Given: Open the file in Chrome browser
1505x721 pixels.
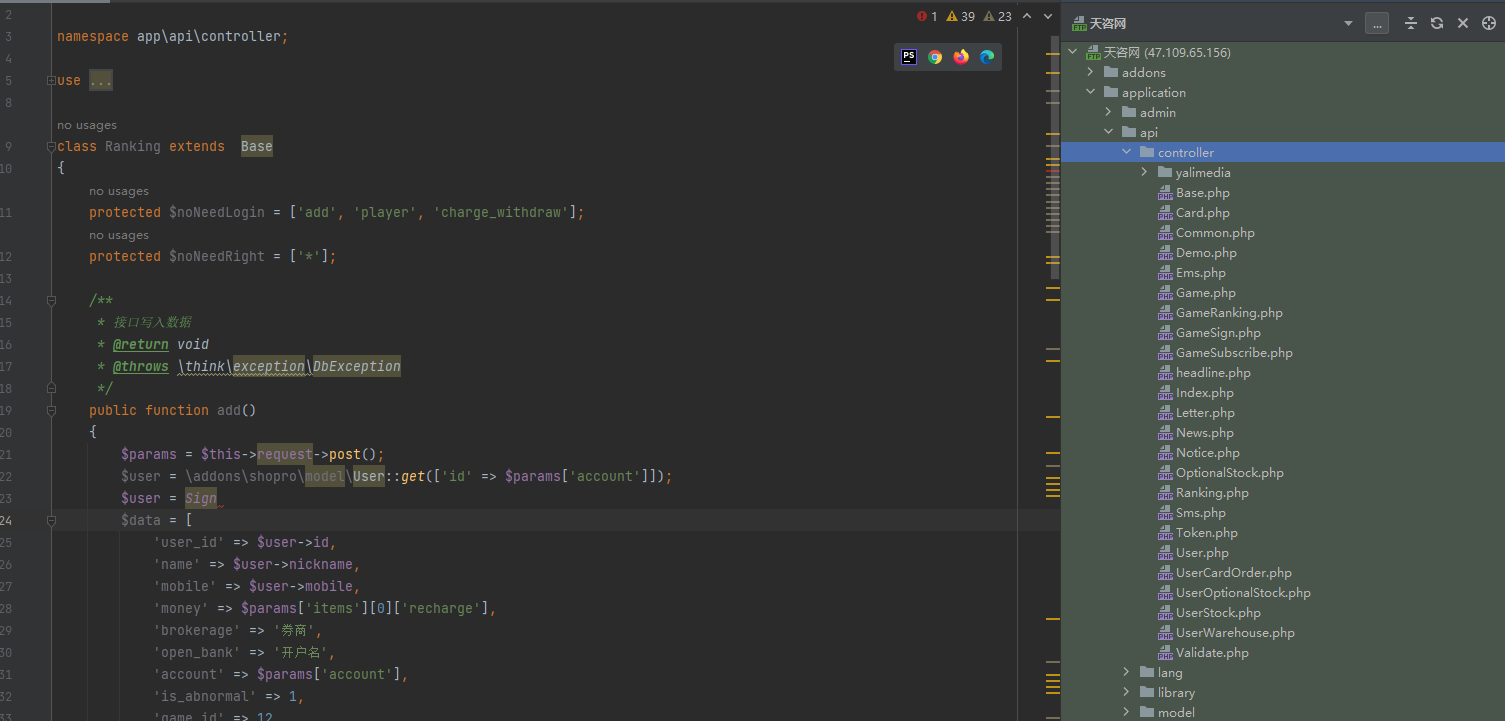Looking at the screenshot, I should [x=935, y=57].
